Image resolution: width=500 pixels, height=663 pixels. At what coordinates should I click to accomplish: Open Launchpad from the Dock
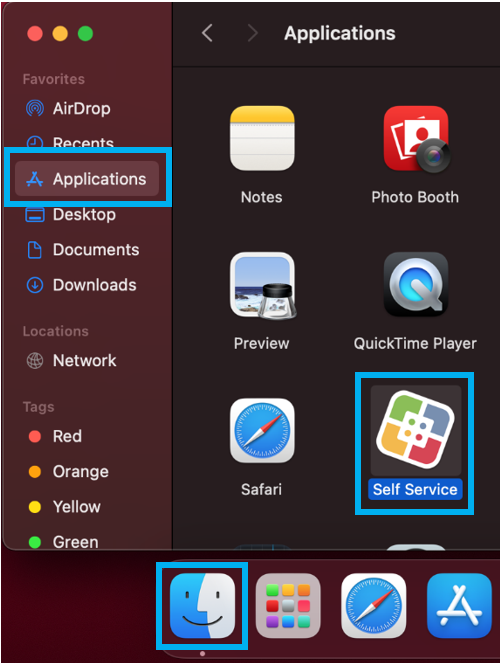coord(288,605)
